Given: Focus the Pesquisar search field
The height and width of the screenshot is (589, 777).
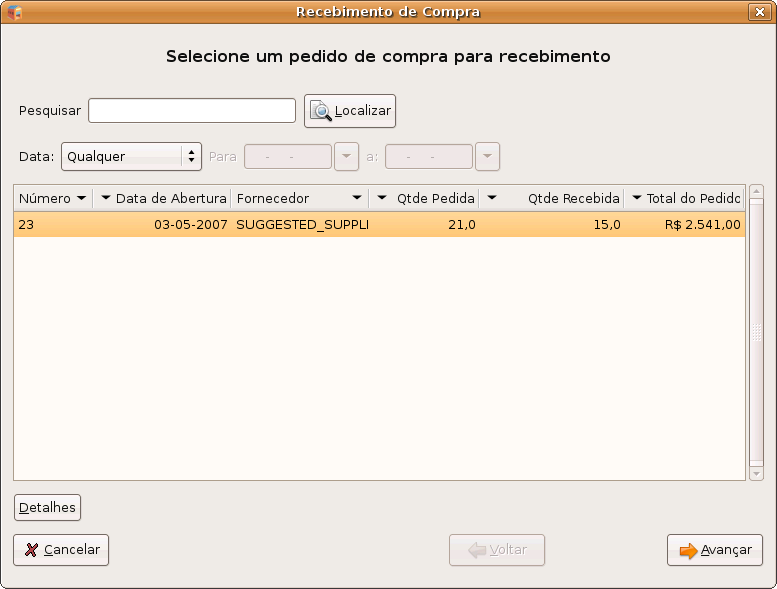Looking at the screenshot, I should [x=192, y=111].
